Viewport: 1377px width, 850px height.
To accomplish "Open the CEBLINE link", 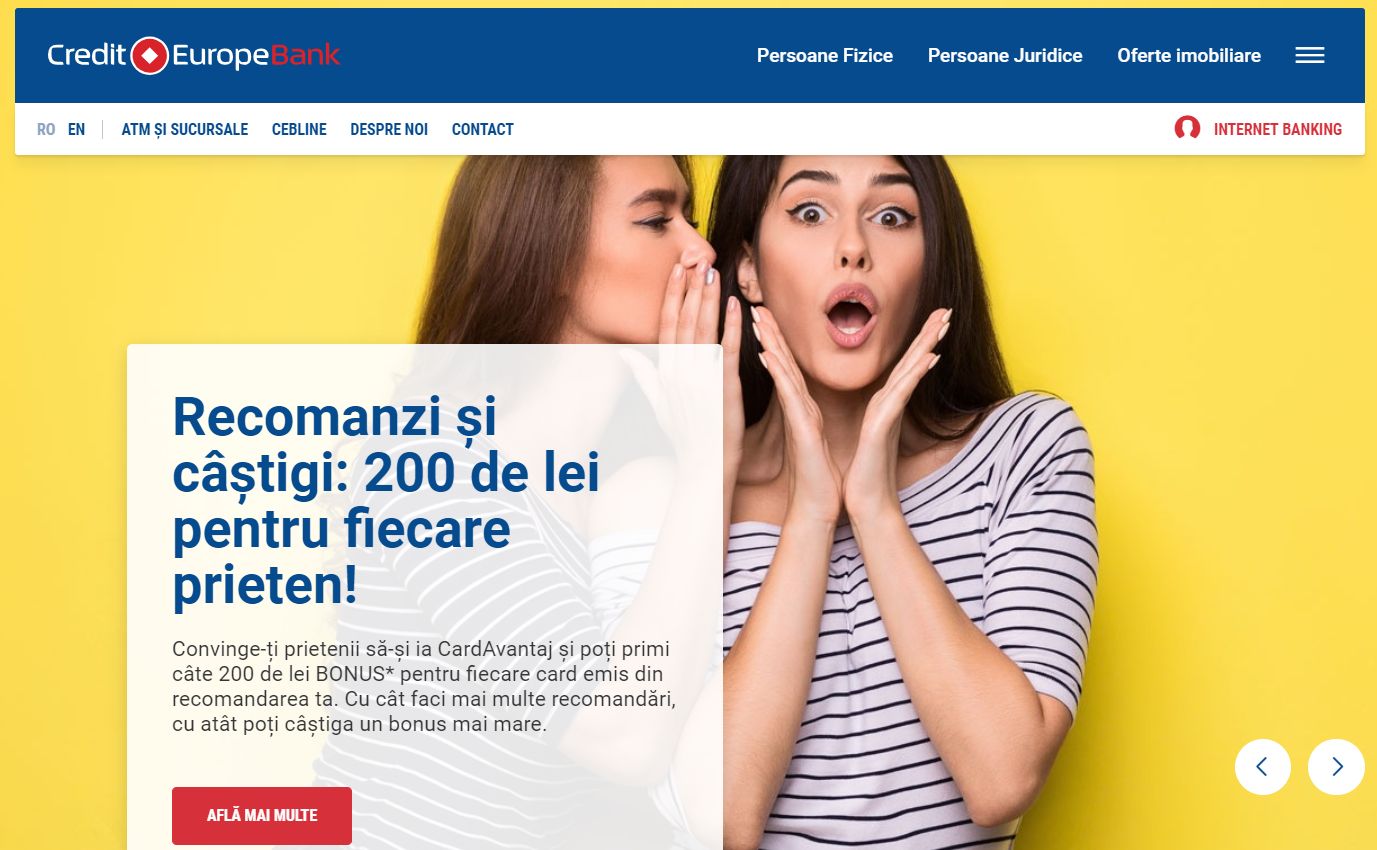I will [x=299, y=129].
